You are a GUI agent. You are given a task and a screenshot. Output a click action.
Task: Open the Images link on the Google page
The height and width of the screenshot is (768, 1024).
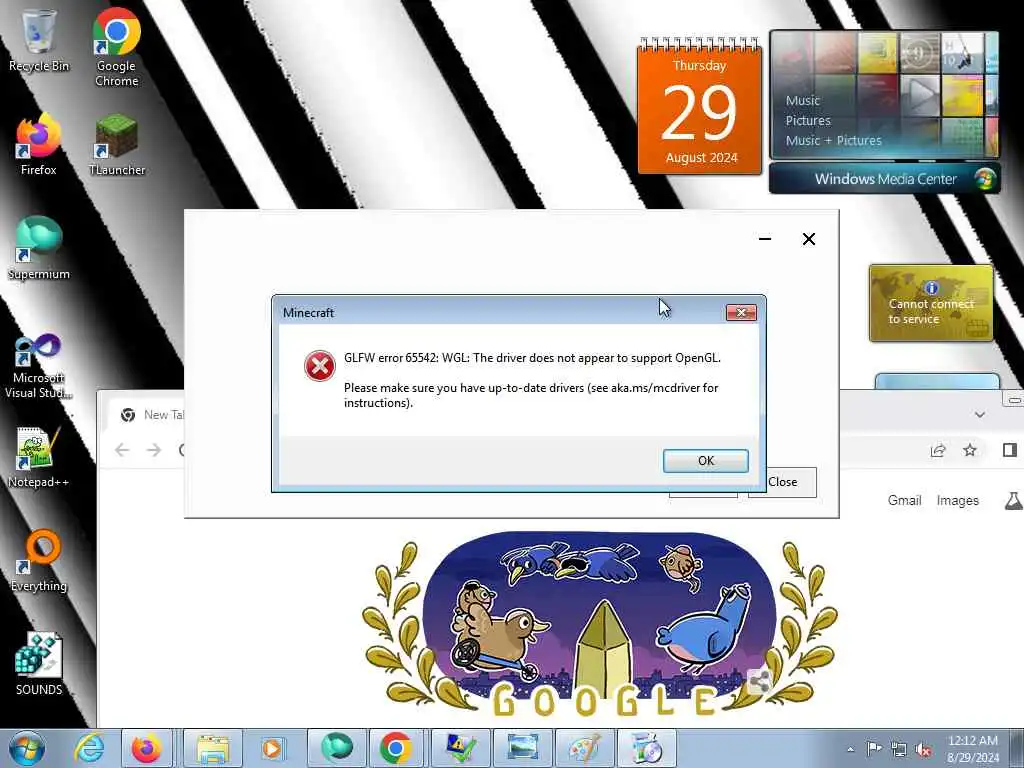(x=957, y=500)
